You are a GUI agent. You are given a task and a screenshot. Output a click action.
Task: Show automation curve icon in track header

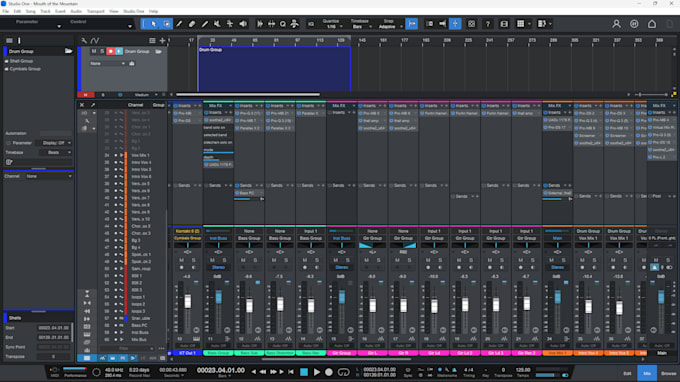tap(95, 41)
